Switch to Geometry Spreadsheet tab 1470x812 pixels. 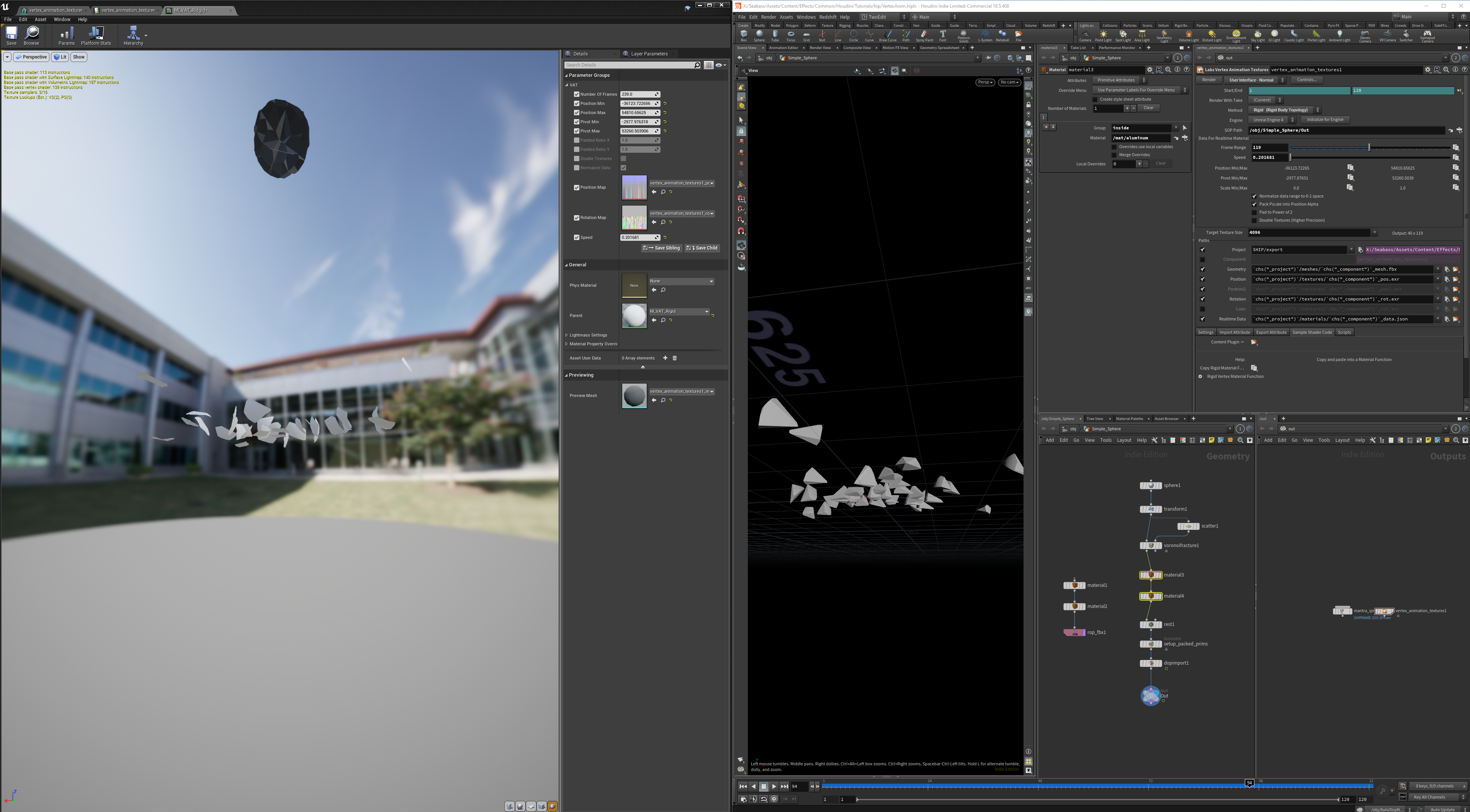[x=939, y=48]
